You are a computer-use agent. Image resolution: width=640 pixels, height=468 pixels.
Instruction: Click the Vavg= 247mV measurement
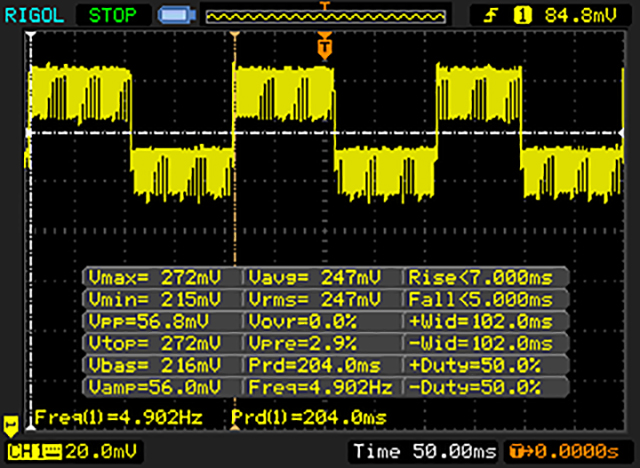coord(315,278)
